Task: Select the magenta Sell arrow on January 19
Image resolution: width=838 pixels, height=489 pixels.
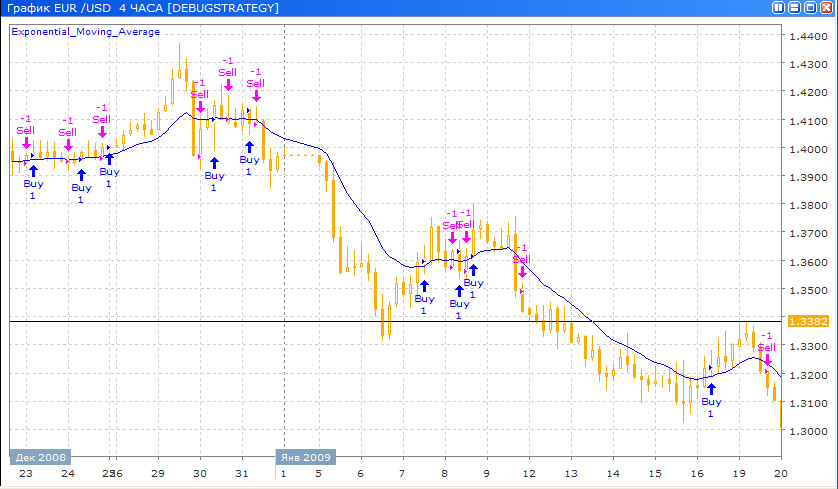Action: pos(767,359)
